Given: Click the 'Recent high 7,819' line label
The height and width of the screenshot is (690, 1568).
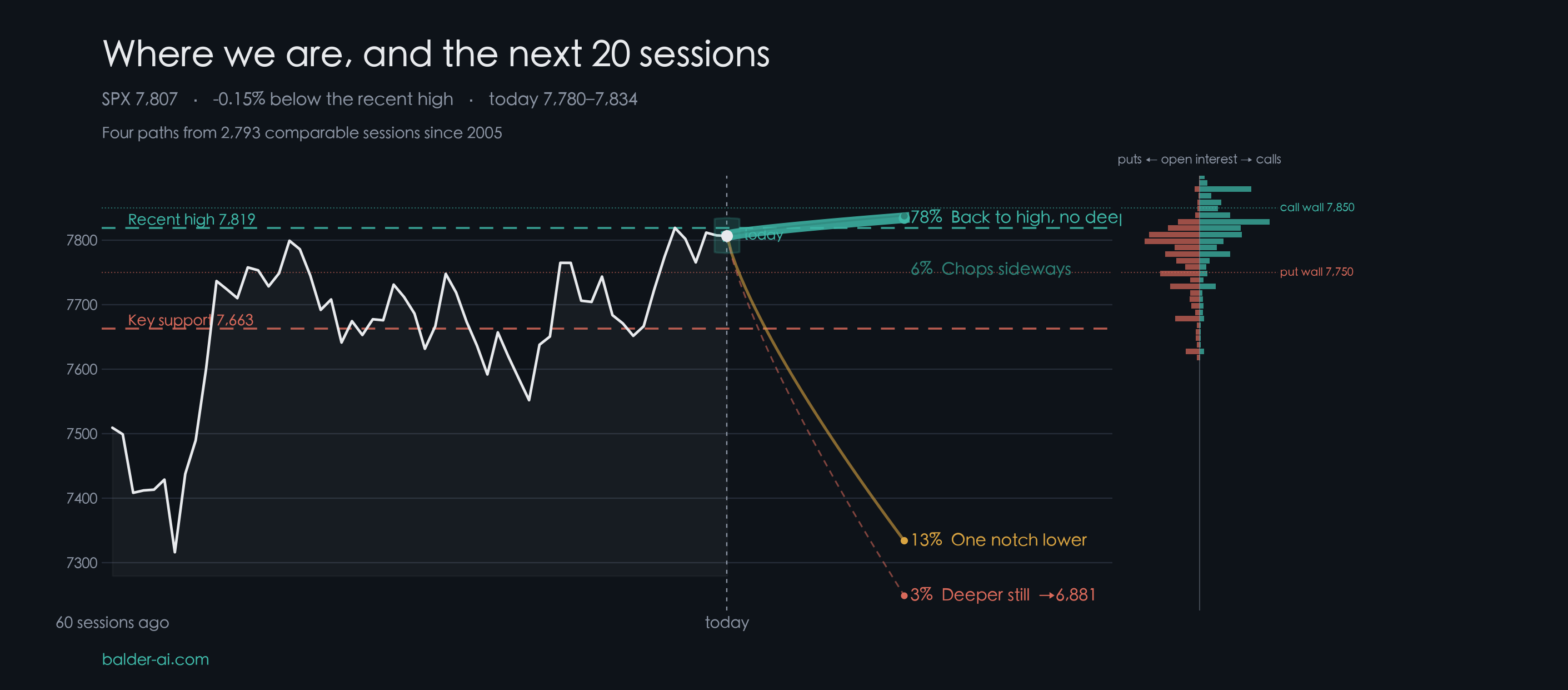Looking at the screenshot, I should (x=191, y=219).
